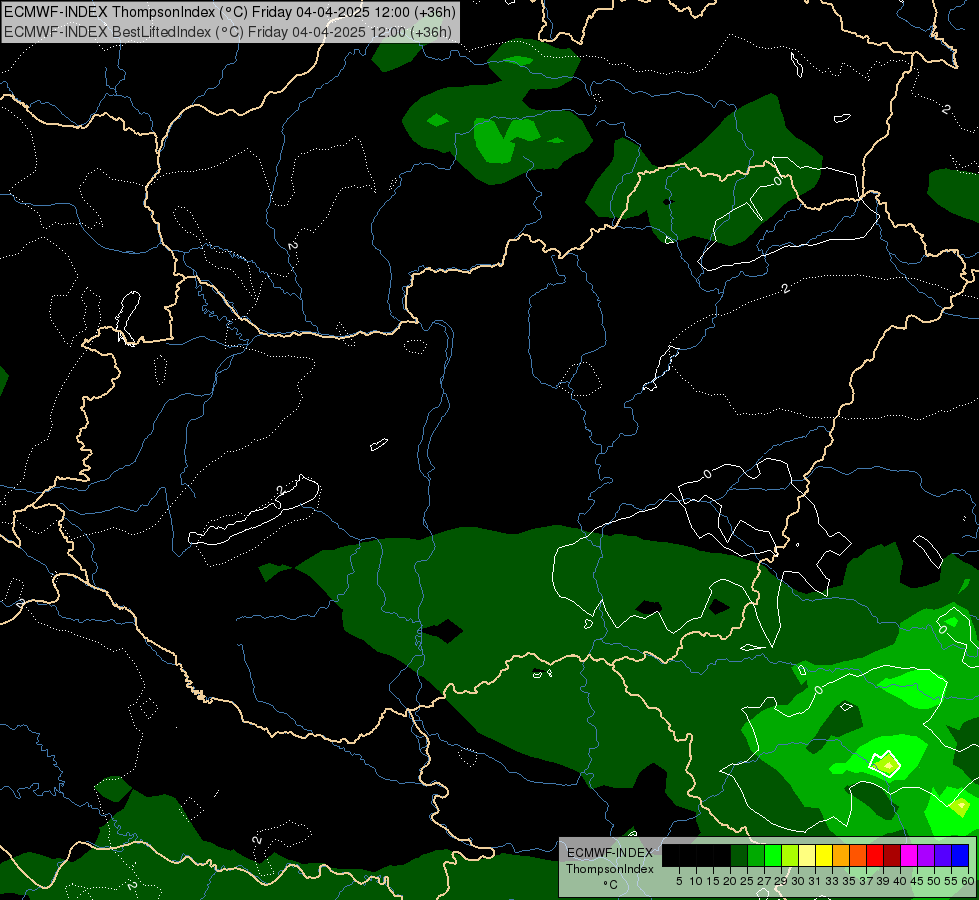This screenshot has width=979, height=900.
Task: Click the purple 45–50 legend swatch
Action: pyautogui.click(x=925, y=855)
